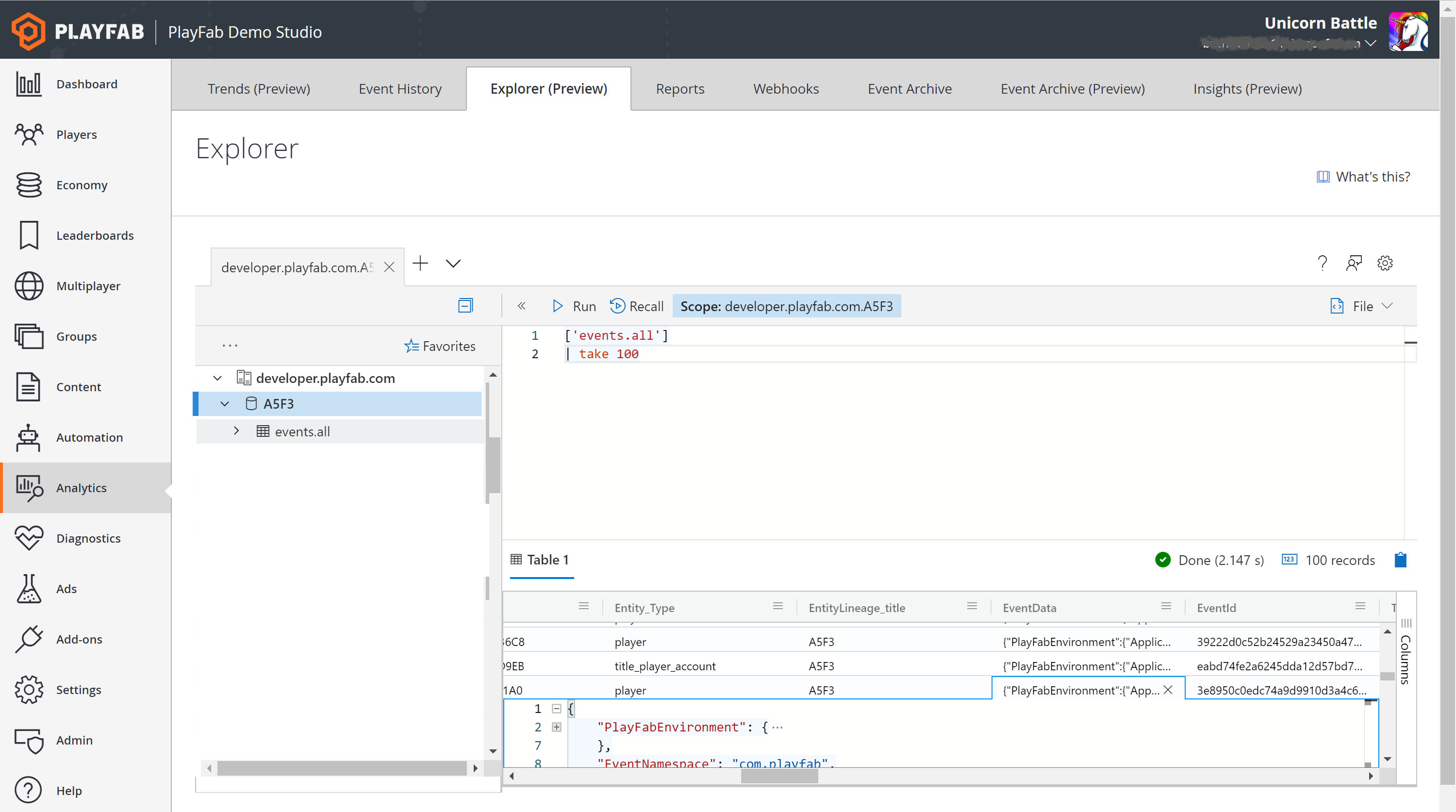Image resolution: width=1456 pixels, height=812 pixels.
Task: Open Economy in the sidebar
Action: click(x=82, y=185)
